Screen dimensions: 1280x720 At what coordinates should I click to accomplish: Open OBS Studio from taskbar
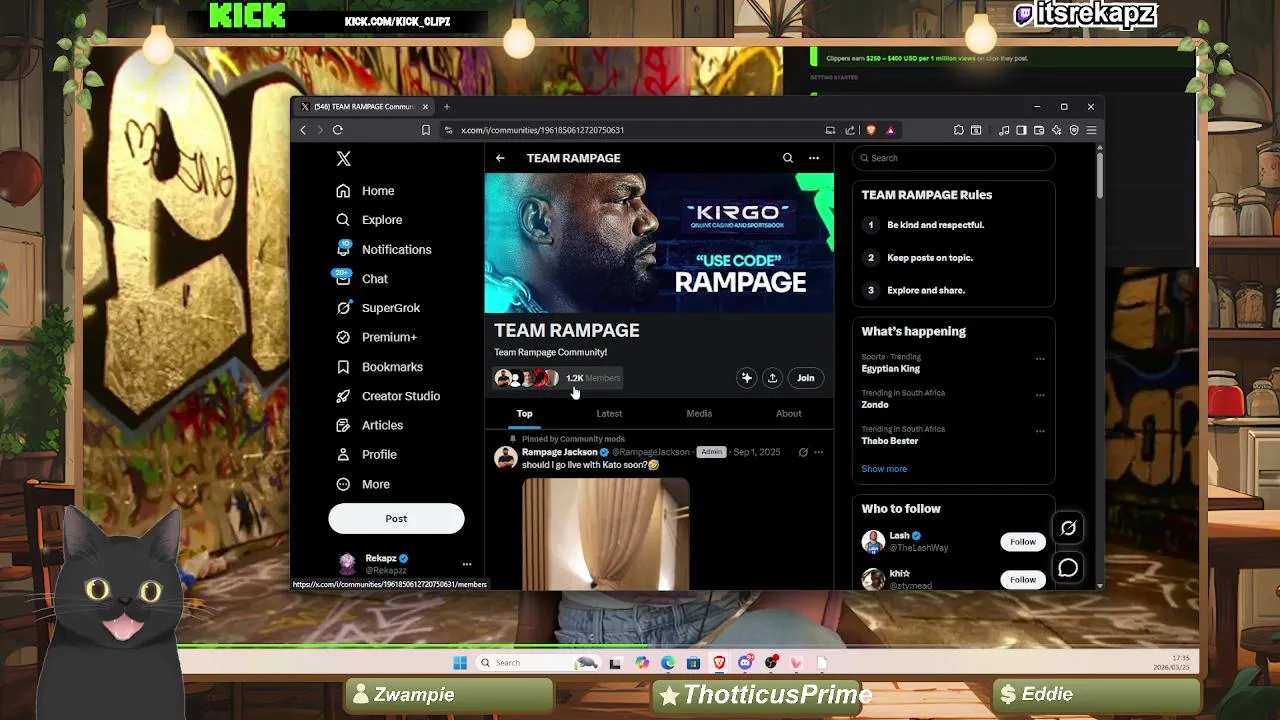(771, 663)
